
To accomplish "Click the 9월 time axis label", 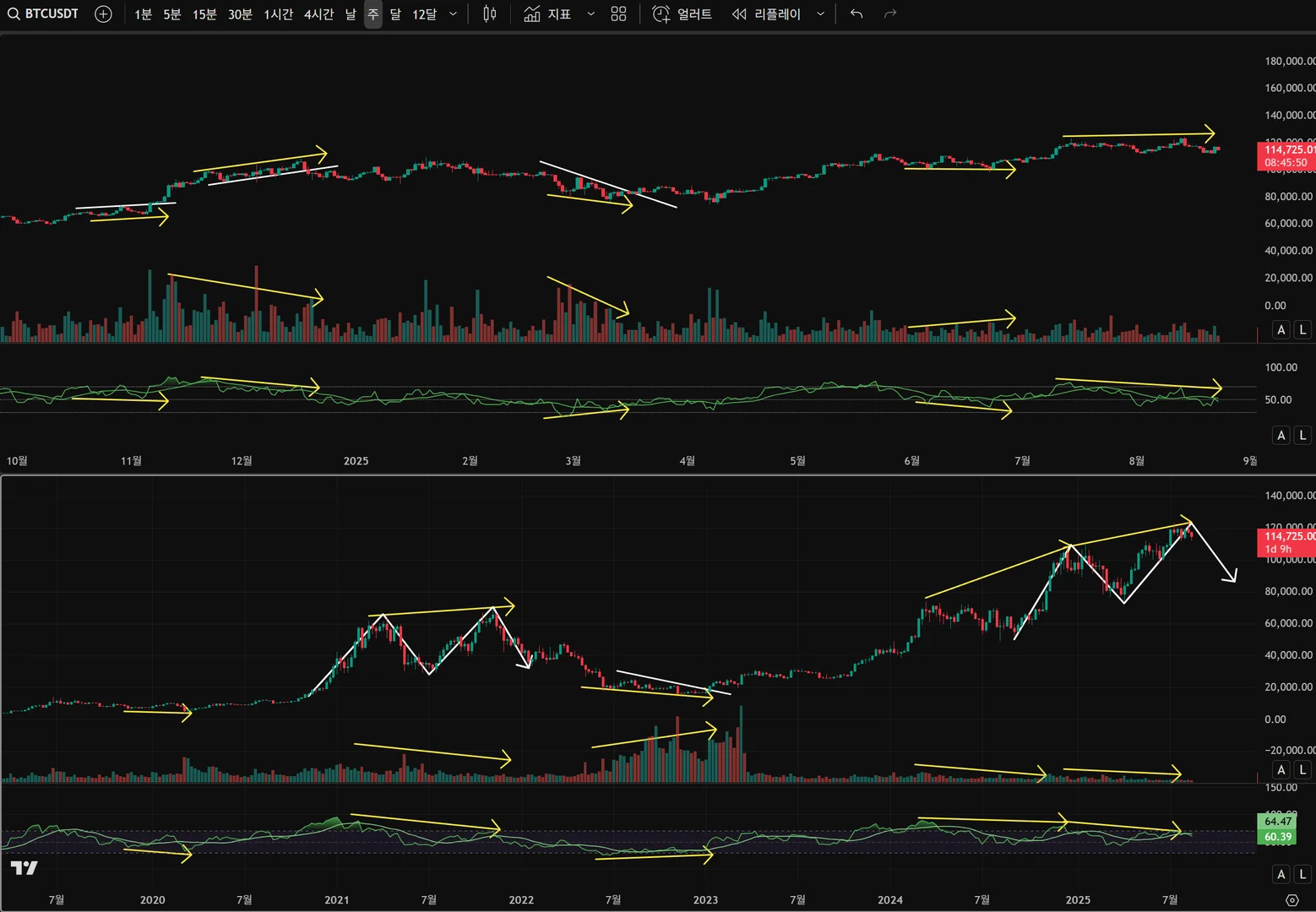I will 1250,461.
